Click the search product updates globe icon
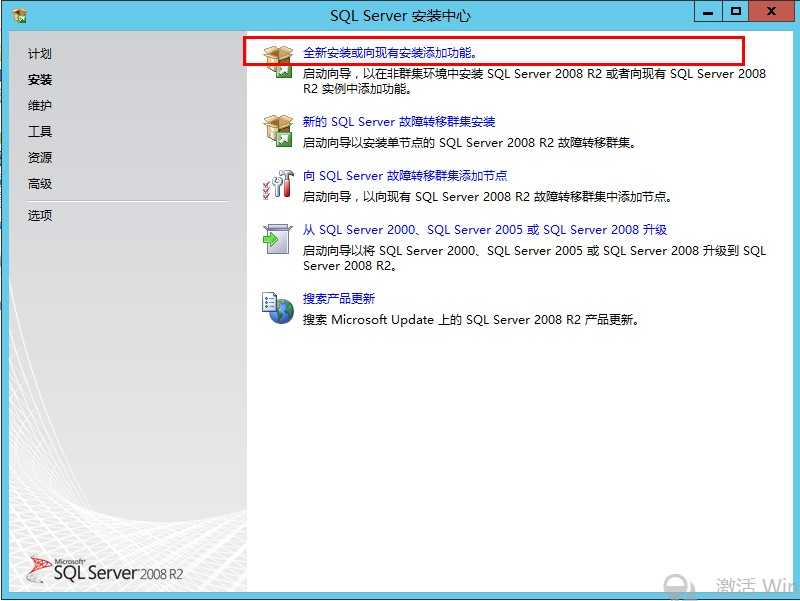Screen dimensions: 800x601 (x=278, y=308)
